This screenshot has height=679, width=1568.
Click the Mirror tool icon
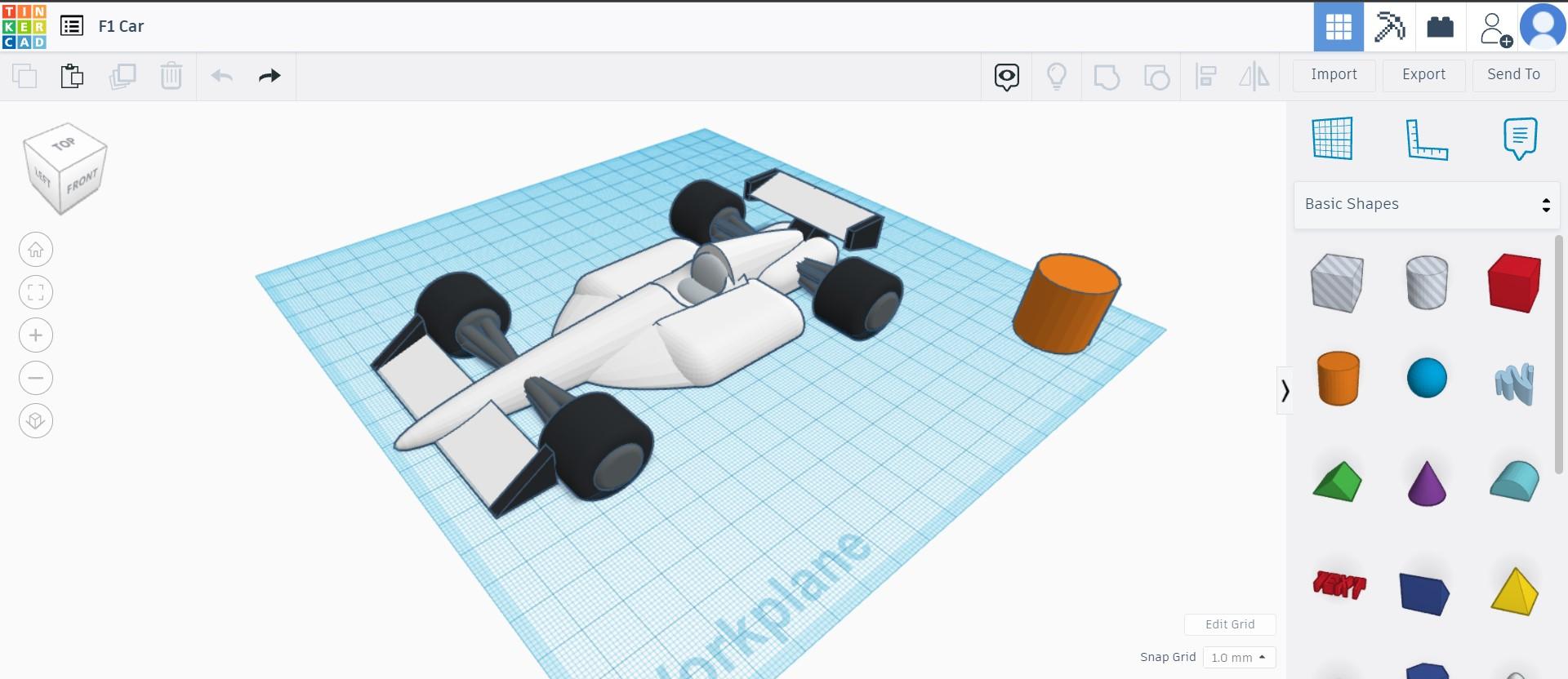click(1254, 77)
